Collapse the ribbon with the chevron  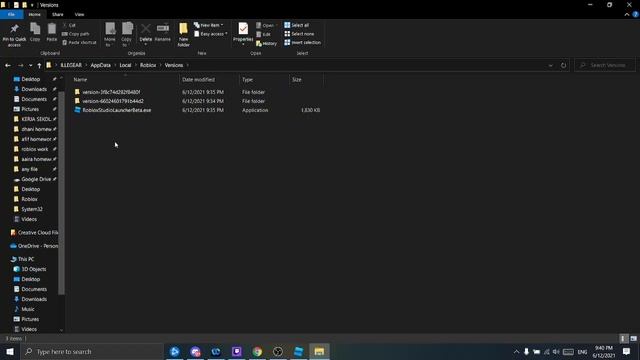(627, 14)
